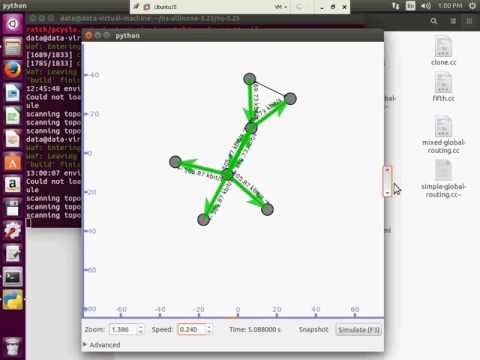This screenshot has width=480, height=360.
Task: Click the vertical slider beside python window
Action: [387, 181]
